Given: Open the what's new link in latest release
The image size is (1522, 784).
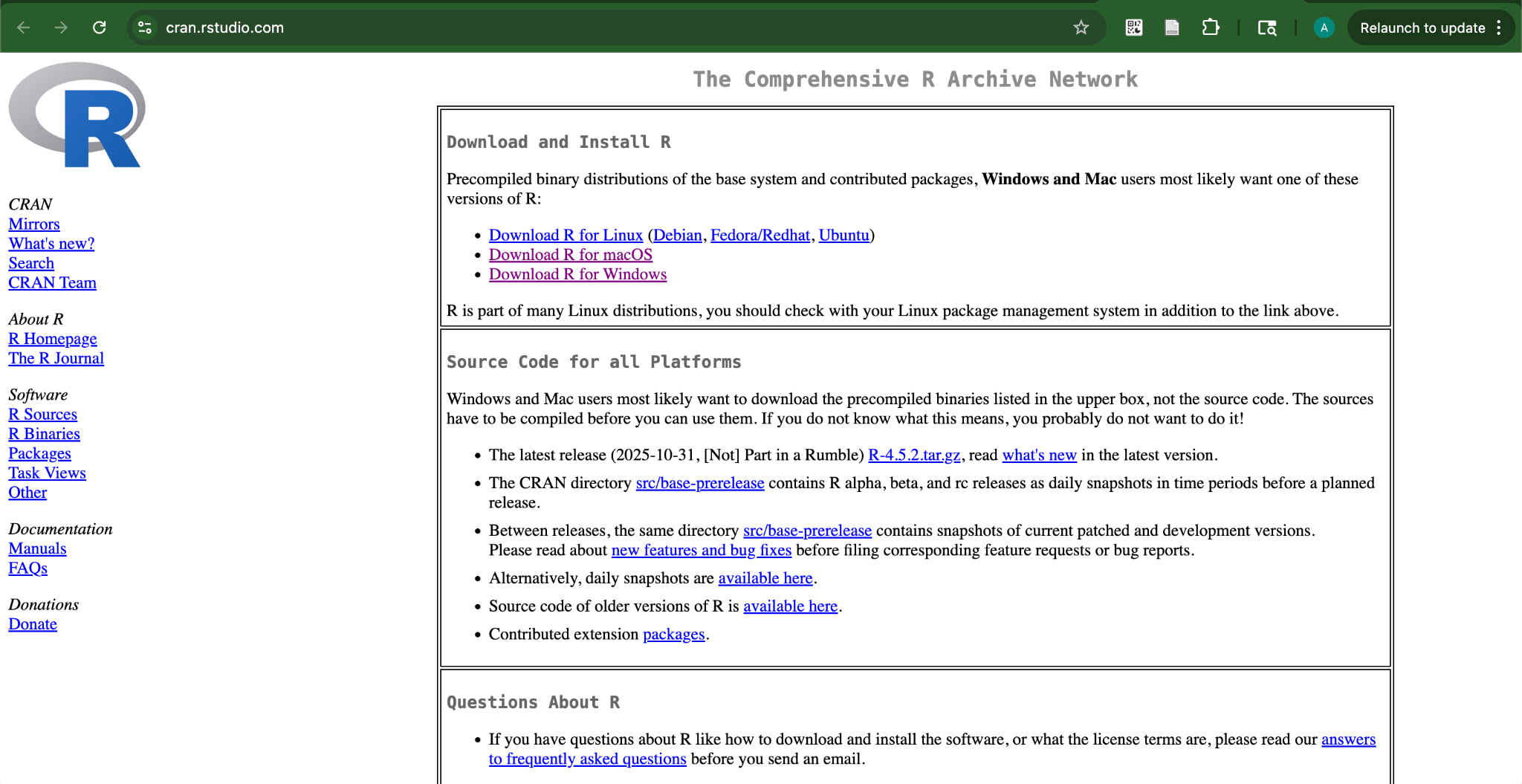Looking at the screenshot, I should [x=1039, y=455].
